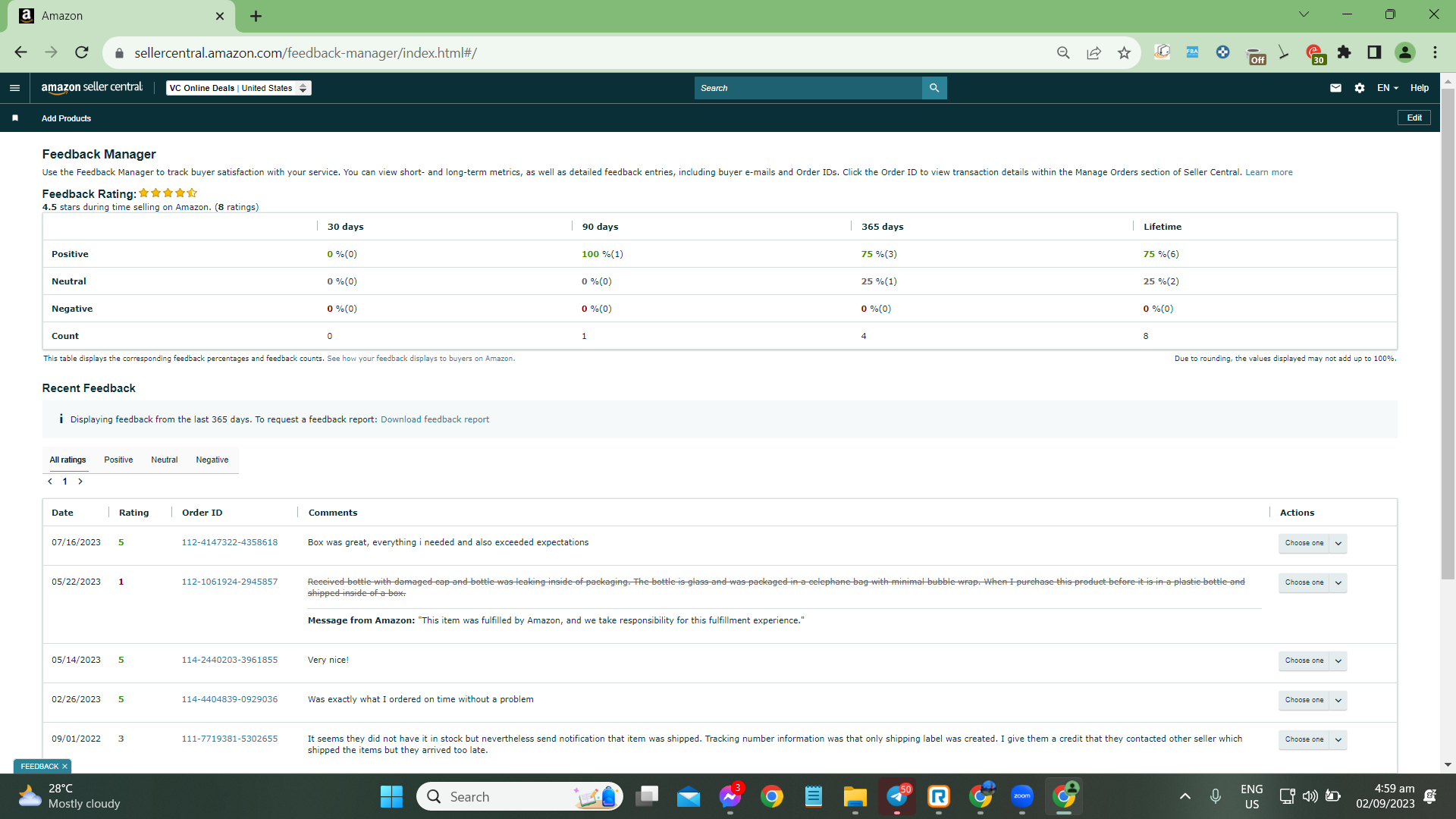Expand Choose one dropdown for 05/14/2023 feedback

(x=1313, y=661)
